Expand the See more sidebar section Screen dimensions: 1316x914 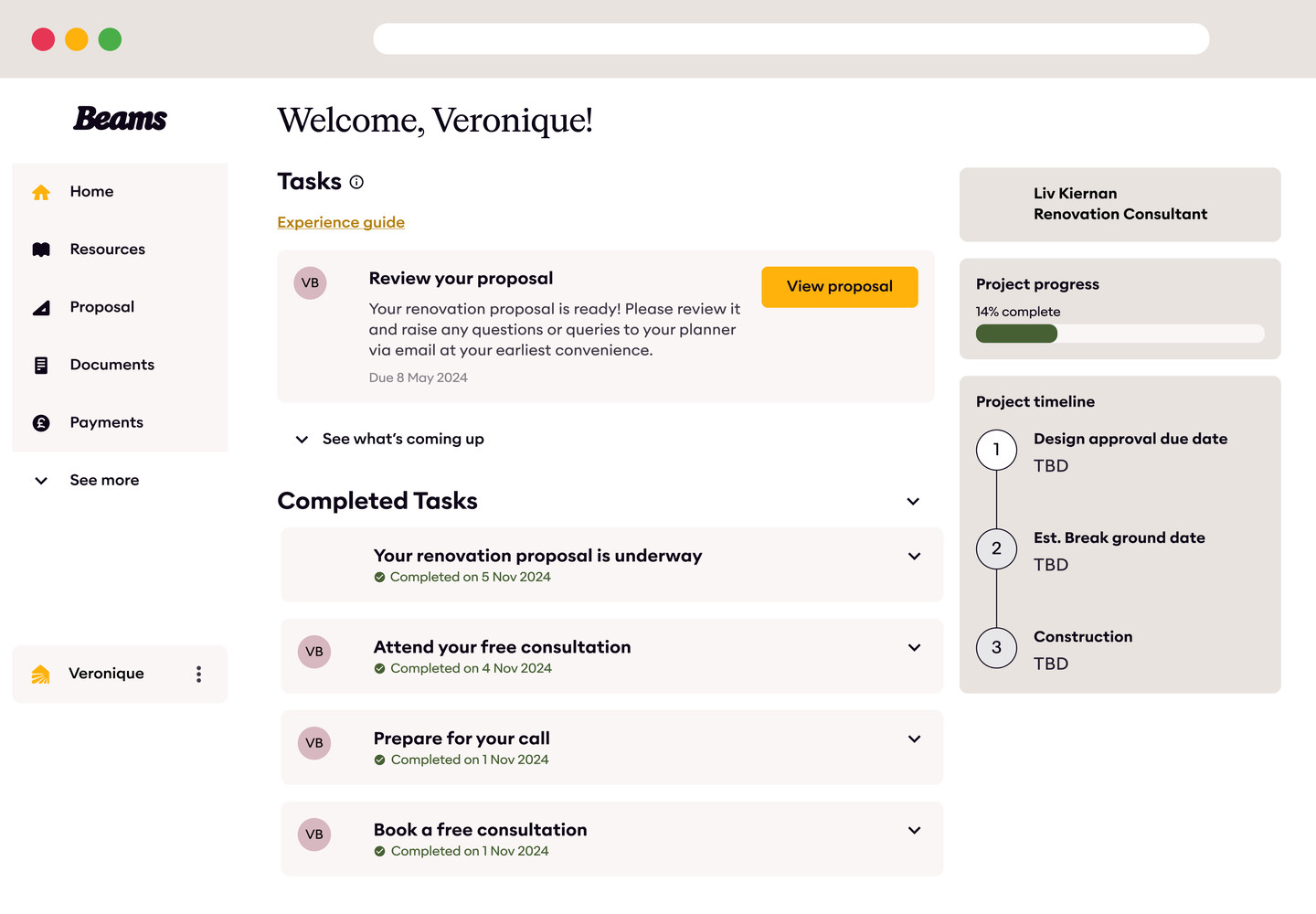[87, 481]
